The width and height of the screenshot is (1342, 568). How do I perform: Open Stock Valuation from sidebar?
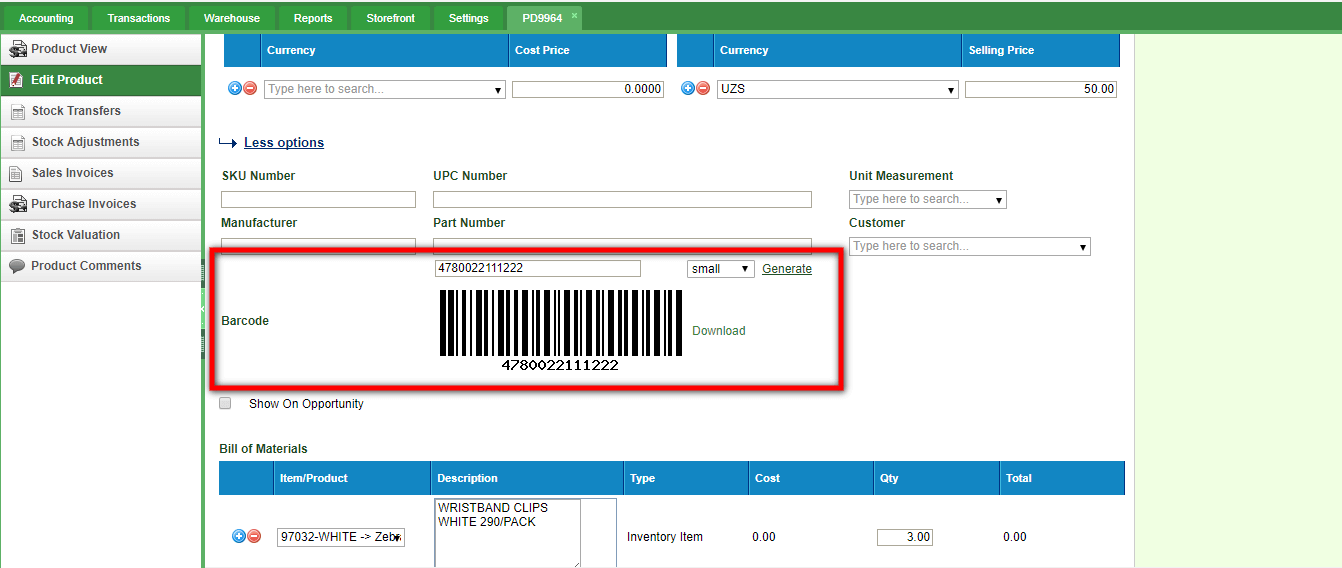(101, 235)
